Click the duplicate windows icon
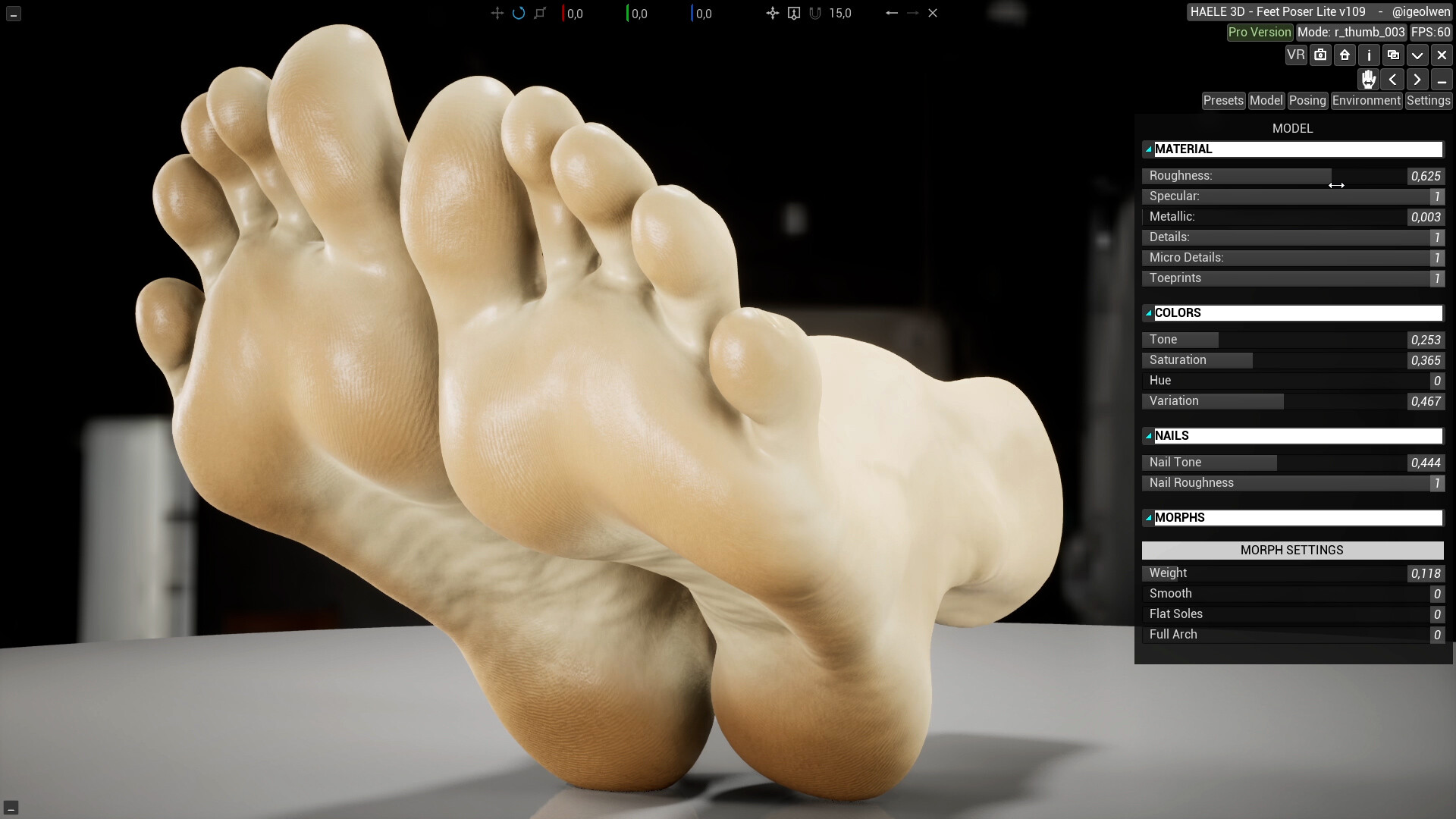Image resolution: width=1456 pixels, height=819 pixels. pyautogui.click(x=1393, y=55)
